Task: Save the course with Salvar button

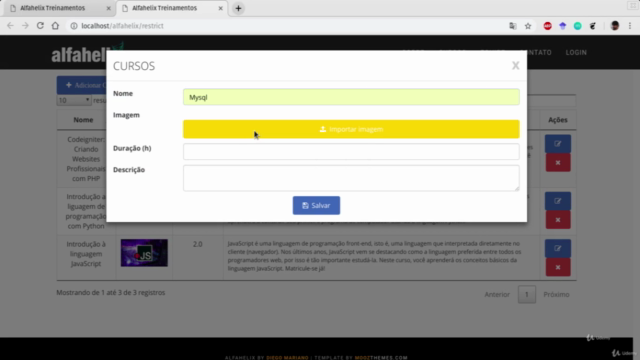Action: [316, 205]
